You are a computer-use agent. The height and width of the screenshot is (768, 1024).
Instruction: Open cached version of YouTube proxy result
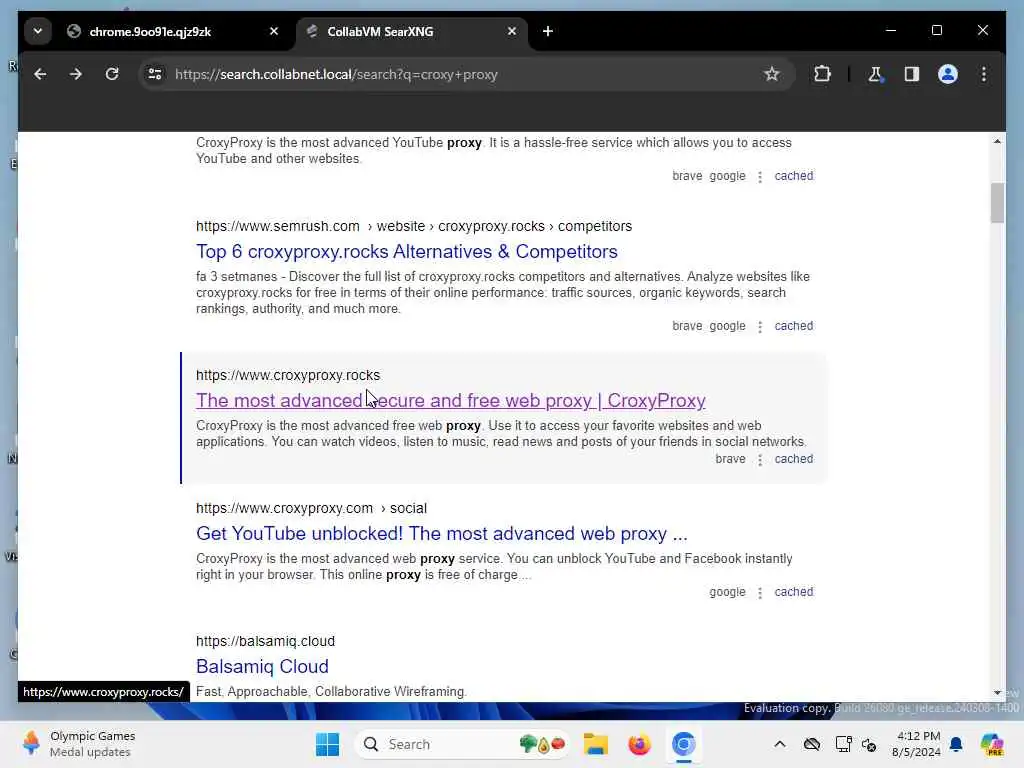[793, 176]
